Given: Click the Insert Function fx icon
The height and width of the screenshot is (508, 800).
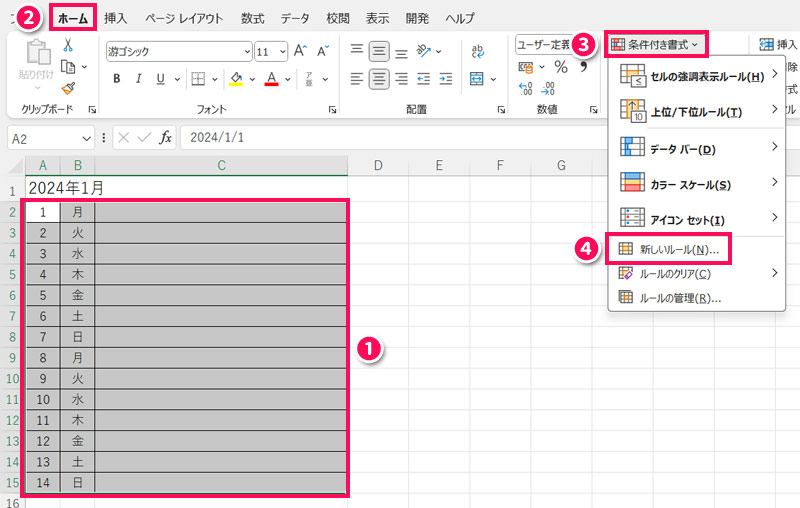Looking at the screenshot, I should point(165,138).
